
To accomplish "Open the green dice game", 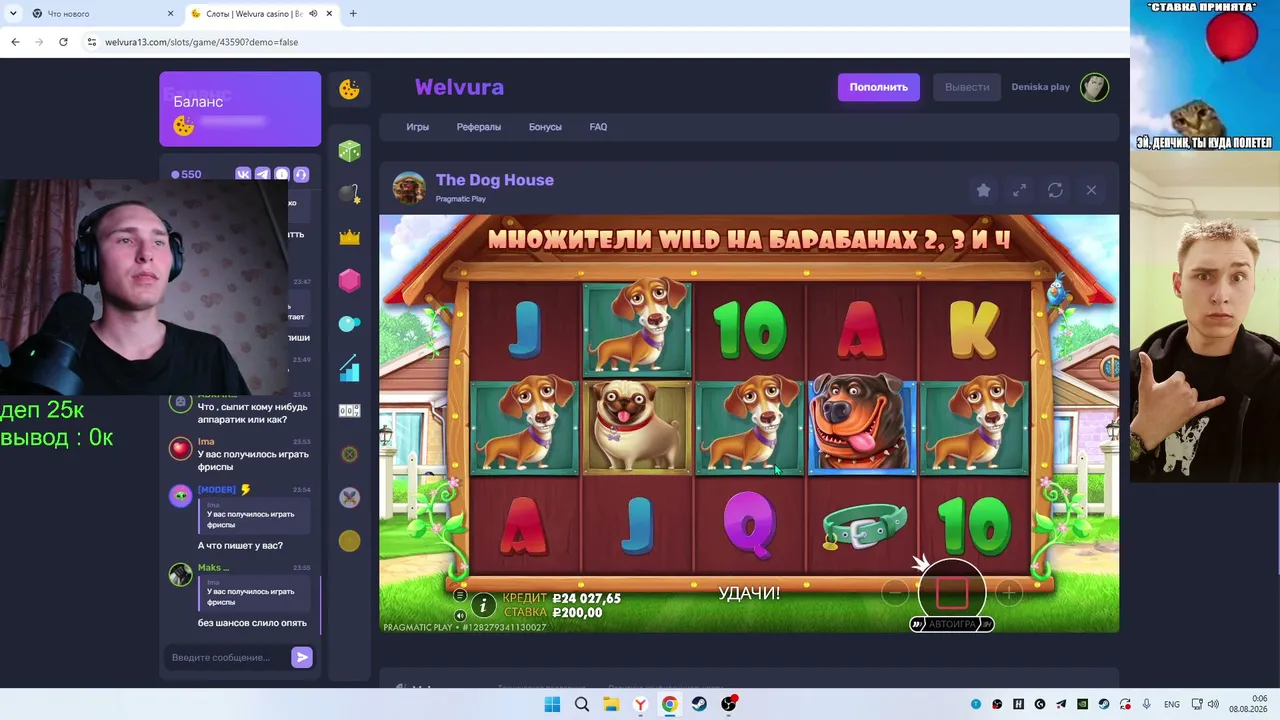I will (349, 151).
